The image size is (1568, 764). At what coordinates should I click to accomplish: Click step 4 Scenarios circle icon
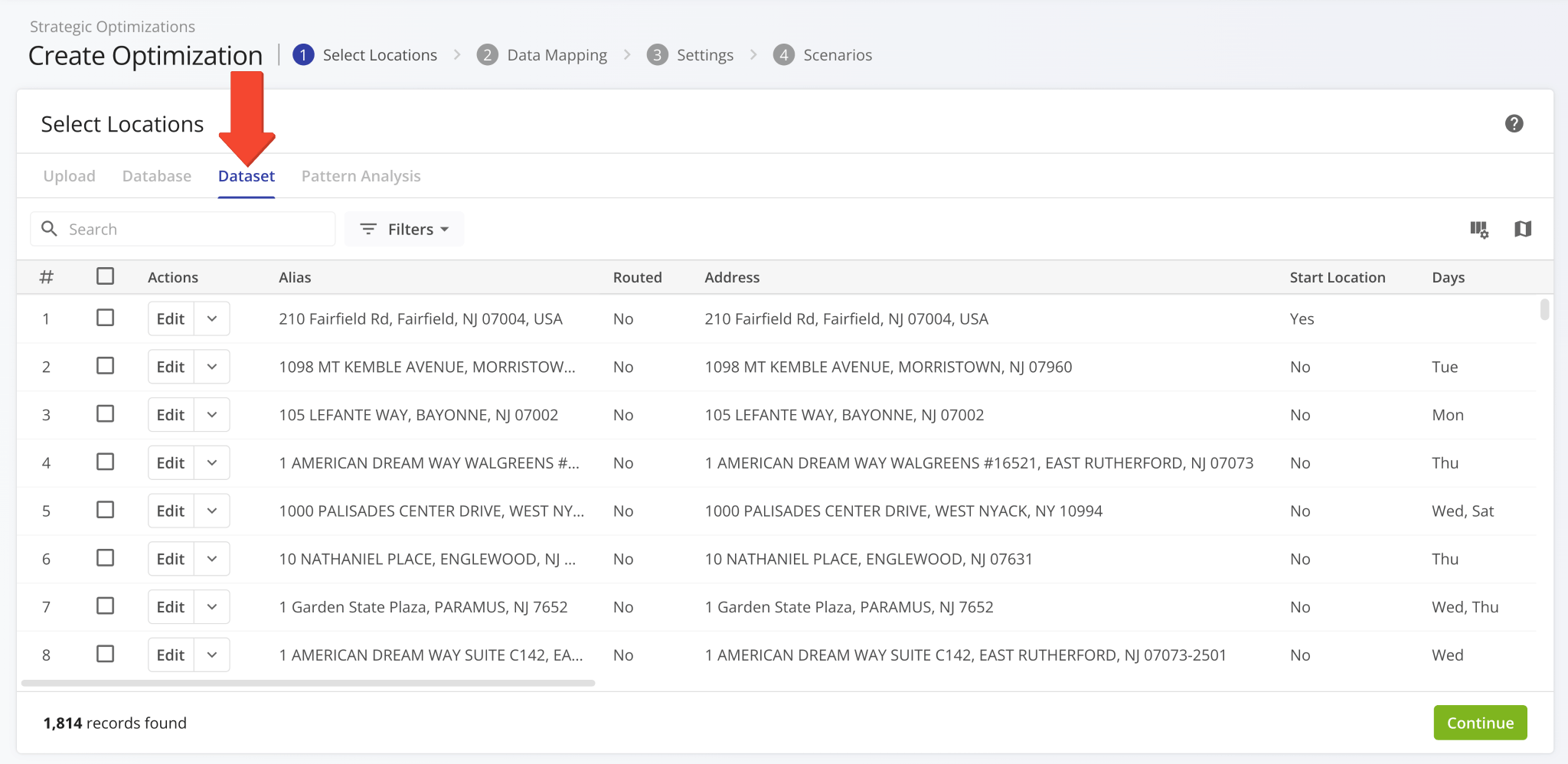pos(783,55)
